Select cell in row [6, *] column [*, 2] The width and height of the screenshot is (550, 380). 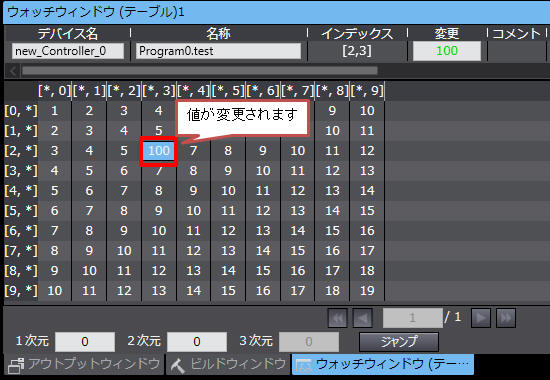[124, 231]
